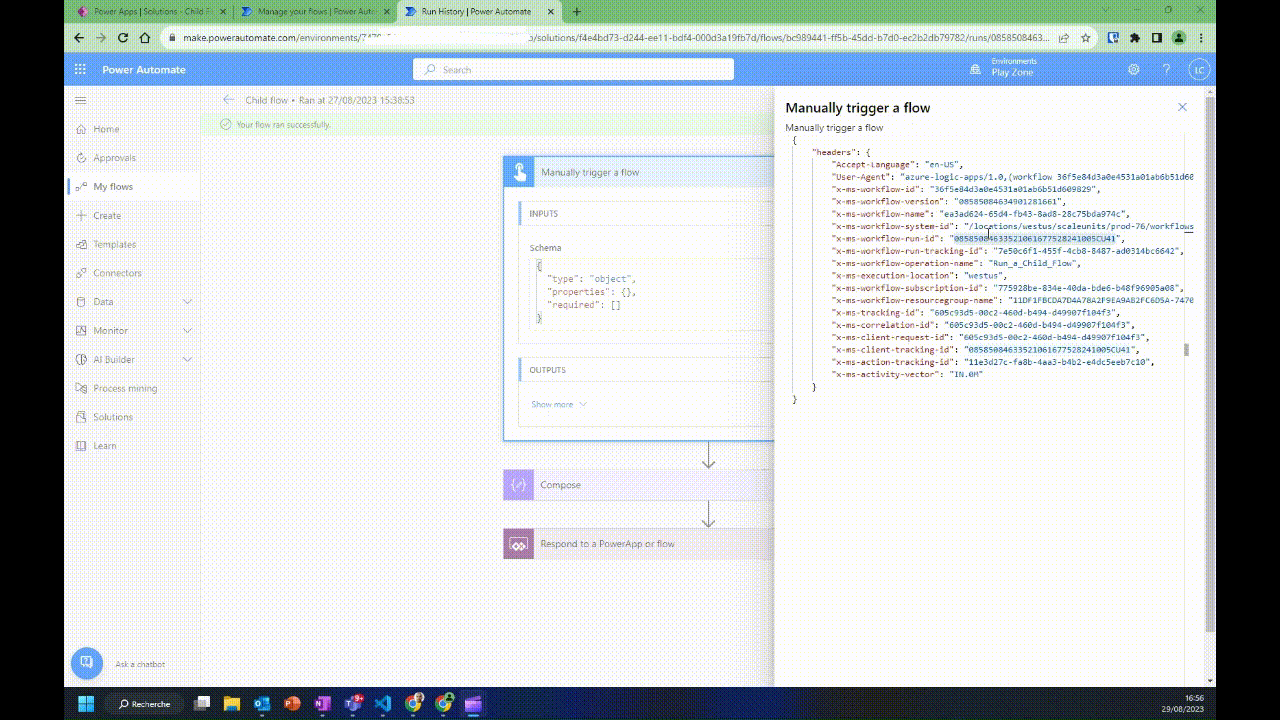Expand the AI Builder section chevron
The height and width of the screenshot is (720, 1280).
(187, 360)
